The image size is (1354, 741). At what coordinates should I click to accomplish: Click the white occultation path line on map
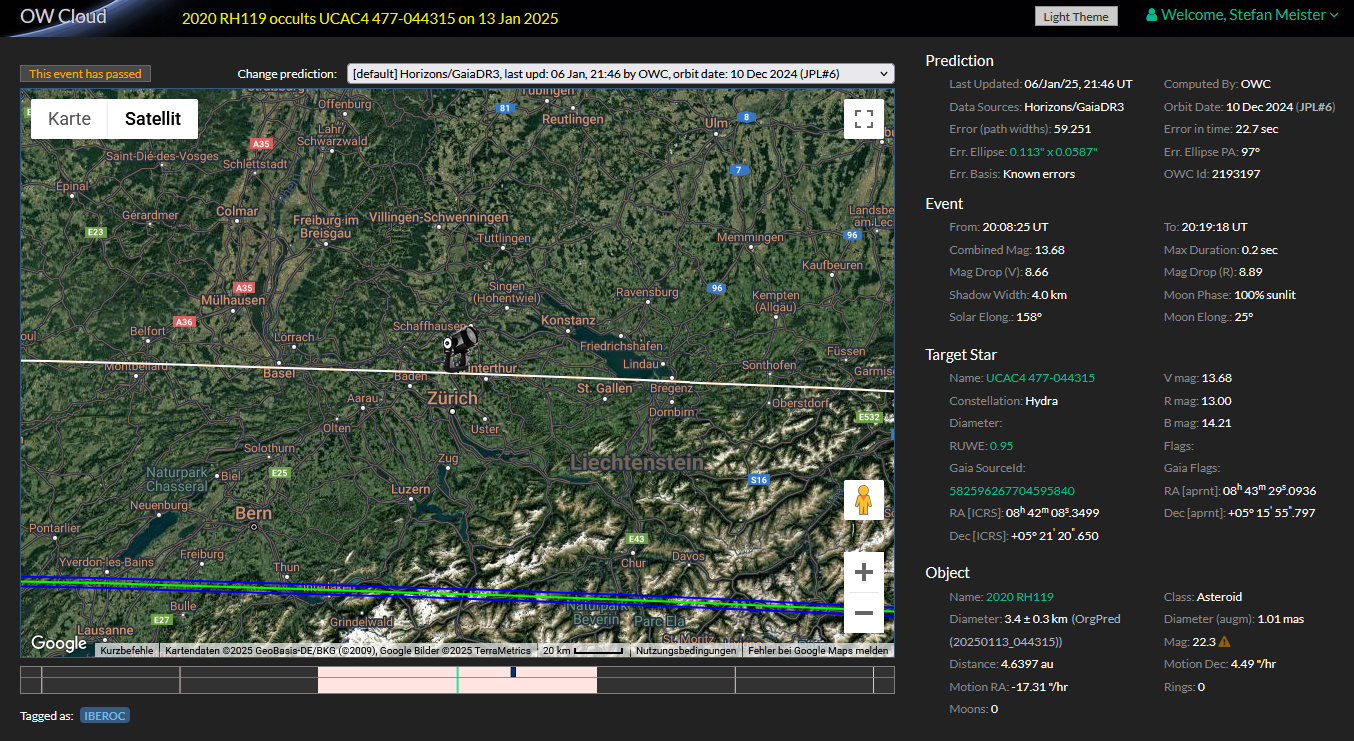pos(457,374)
